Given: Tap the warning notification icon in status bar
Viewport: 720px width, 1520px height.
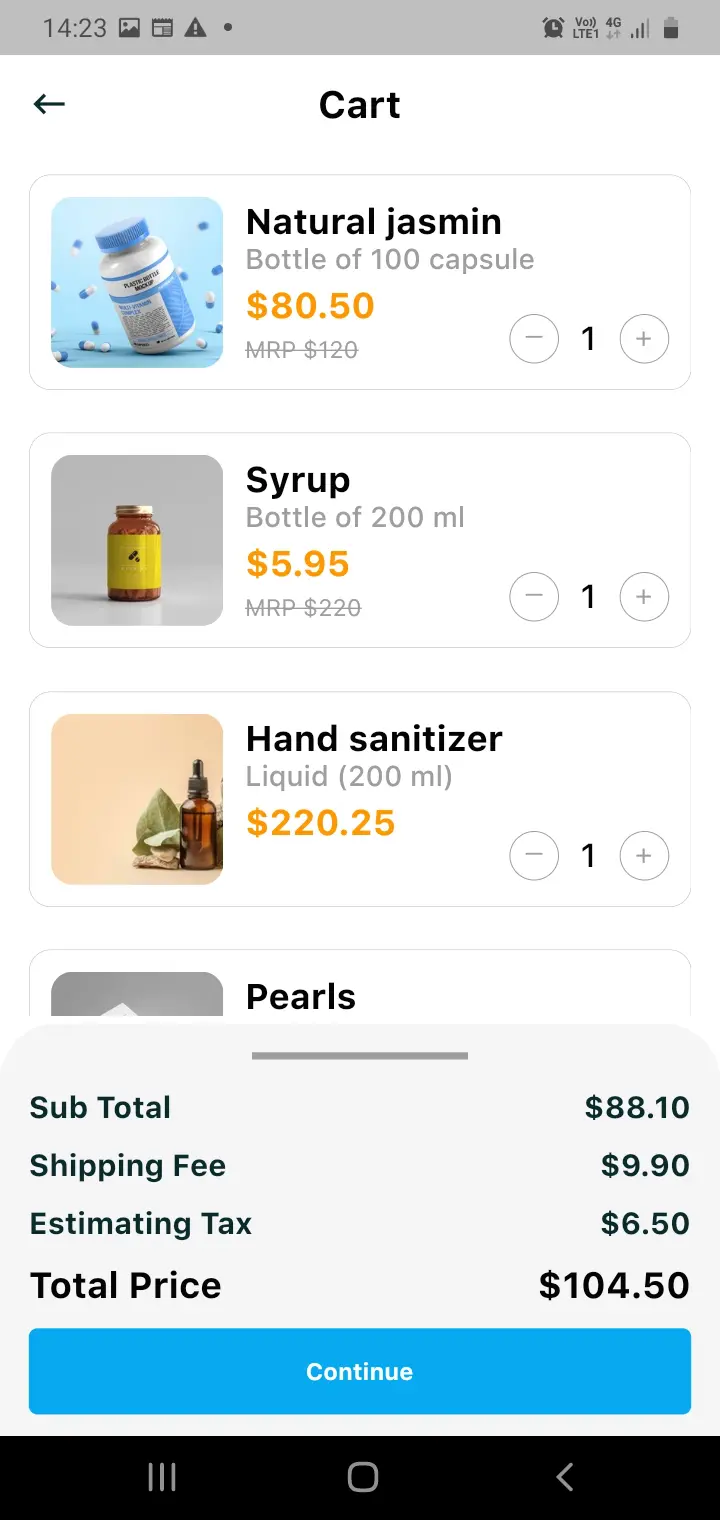Looking at the screenshot, I should point(195,28).
